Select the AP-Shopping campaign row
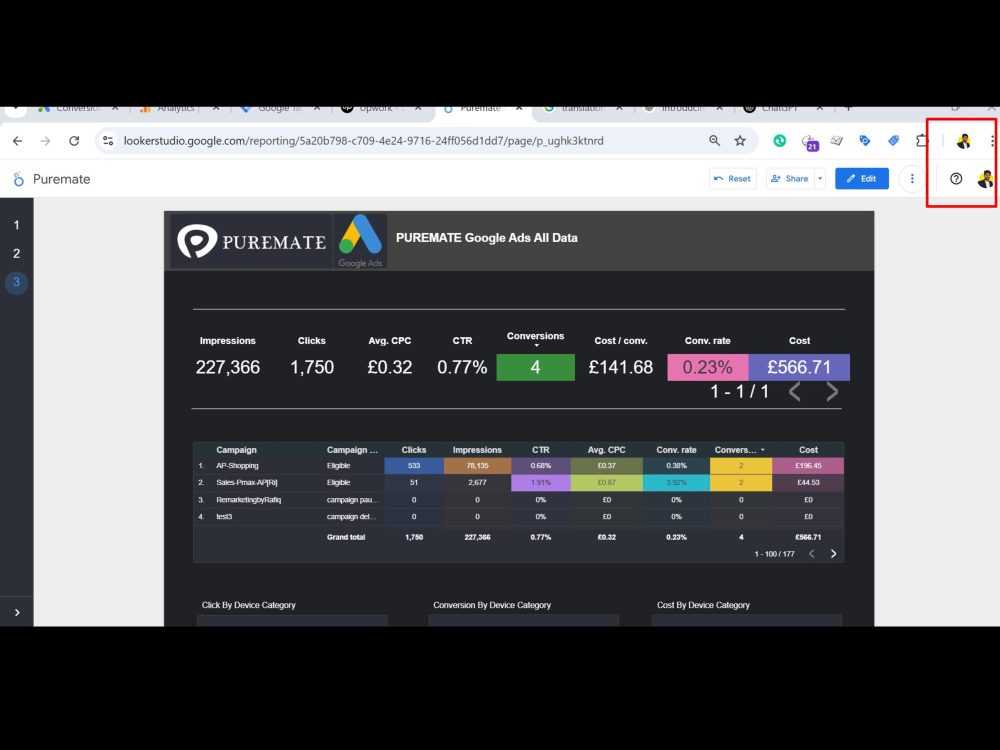The width and height of the screenshot is (1000, 750). click(x=518, y=466)
